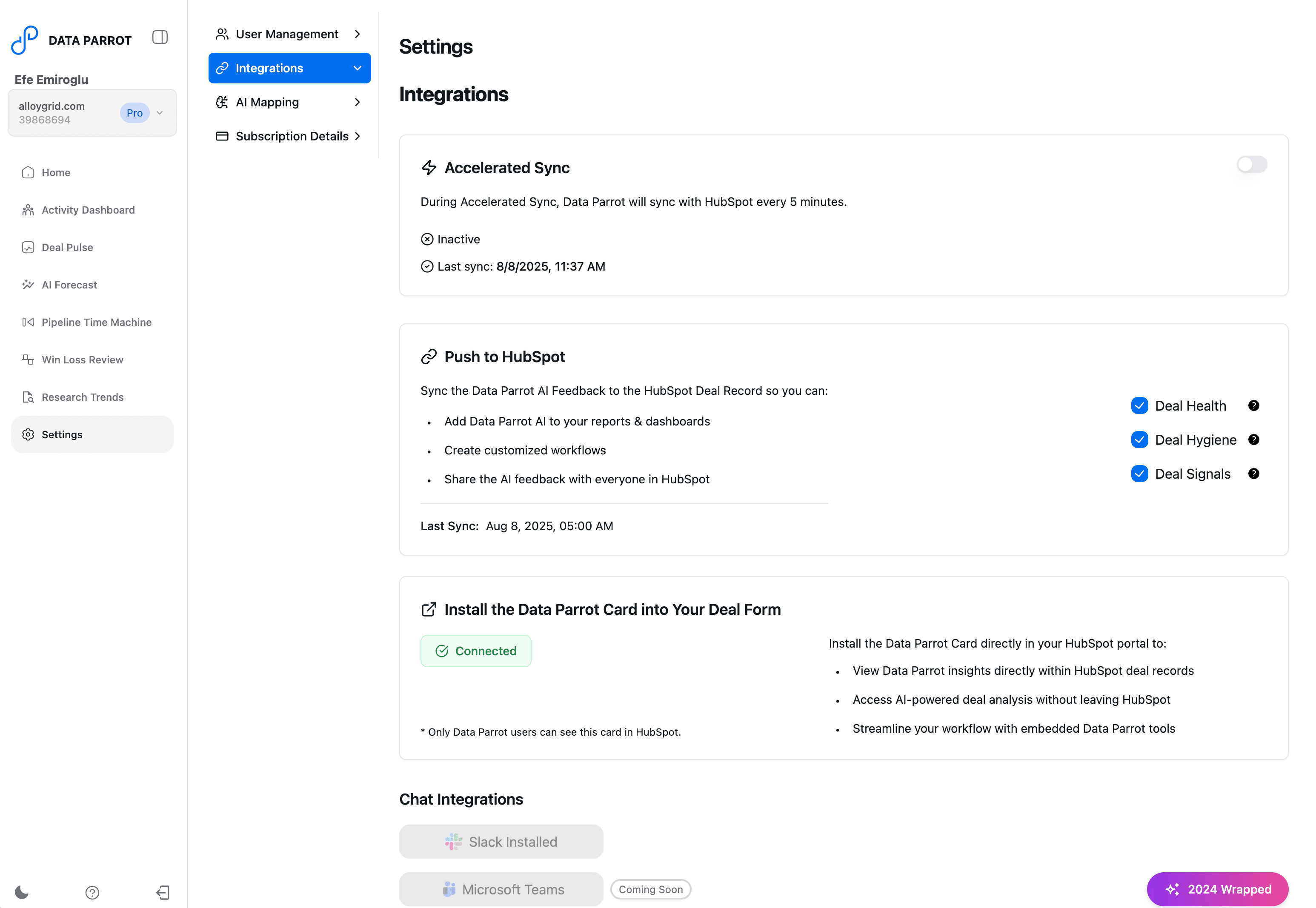Click the Slack logo icon
1316x908 pixels.
coord(453,842)
